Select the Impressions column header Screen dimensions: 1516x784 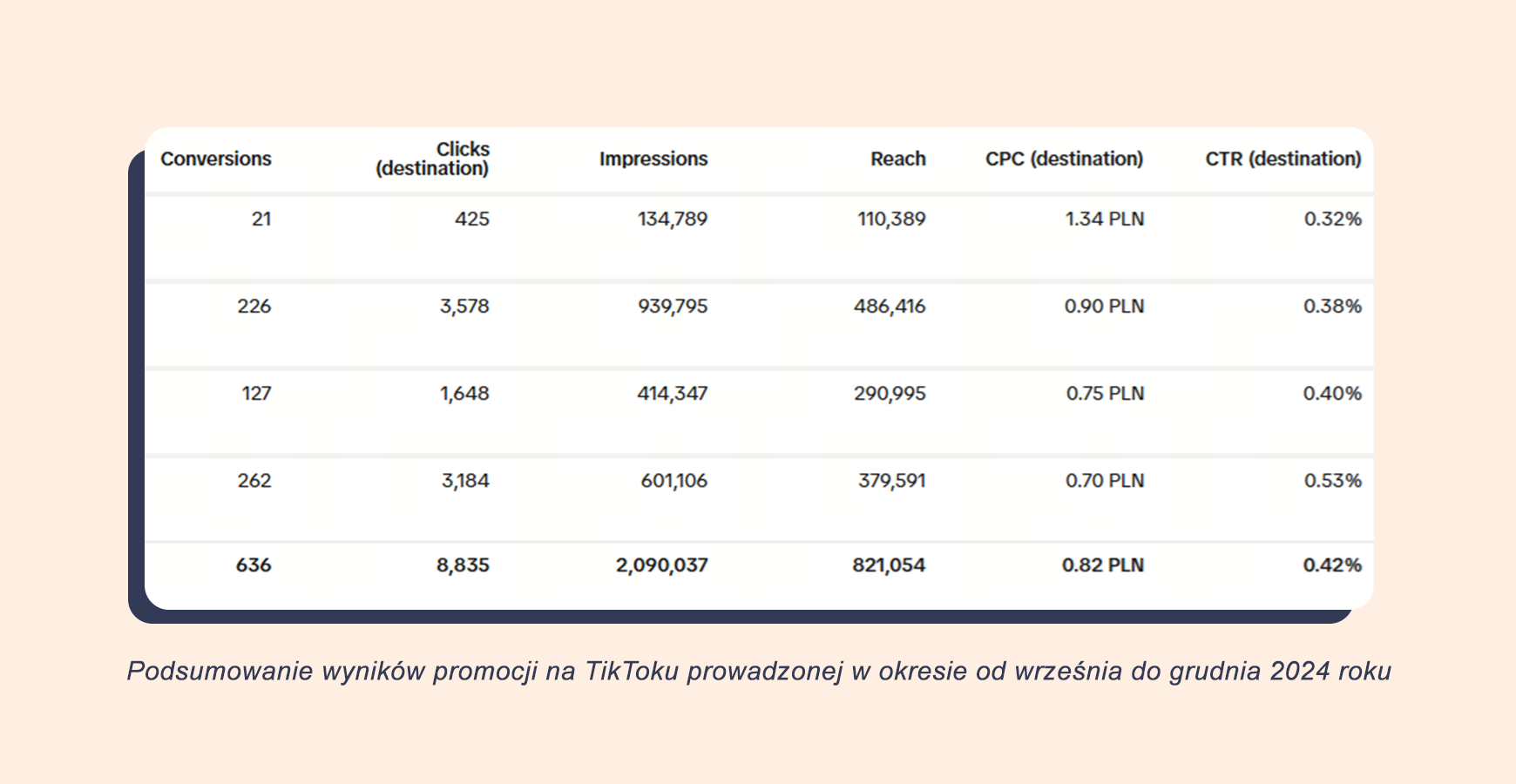click(x=653, y=159)
